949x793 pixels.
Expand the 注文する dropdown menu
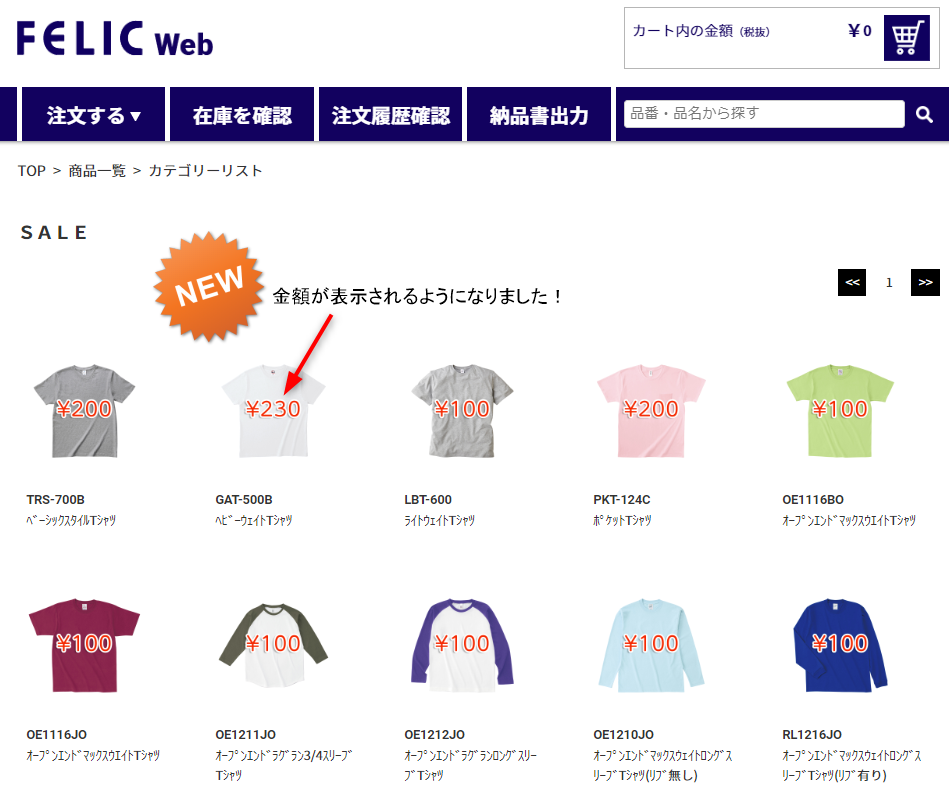pyautogui.click(x=93, y=114)
